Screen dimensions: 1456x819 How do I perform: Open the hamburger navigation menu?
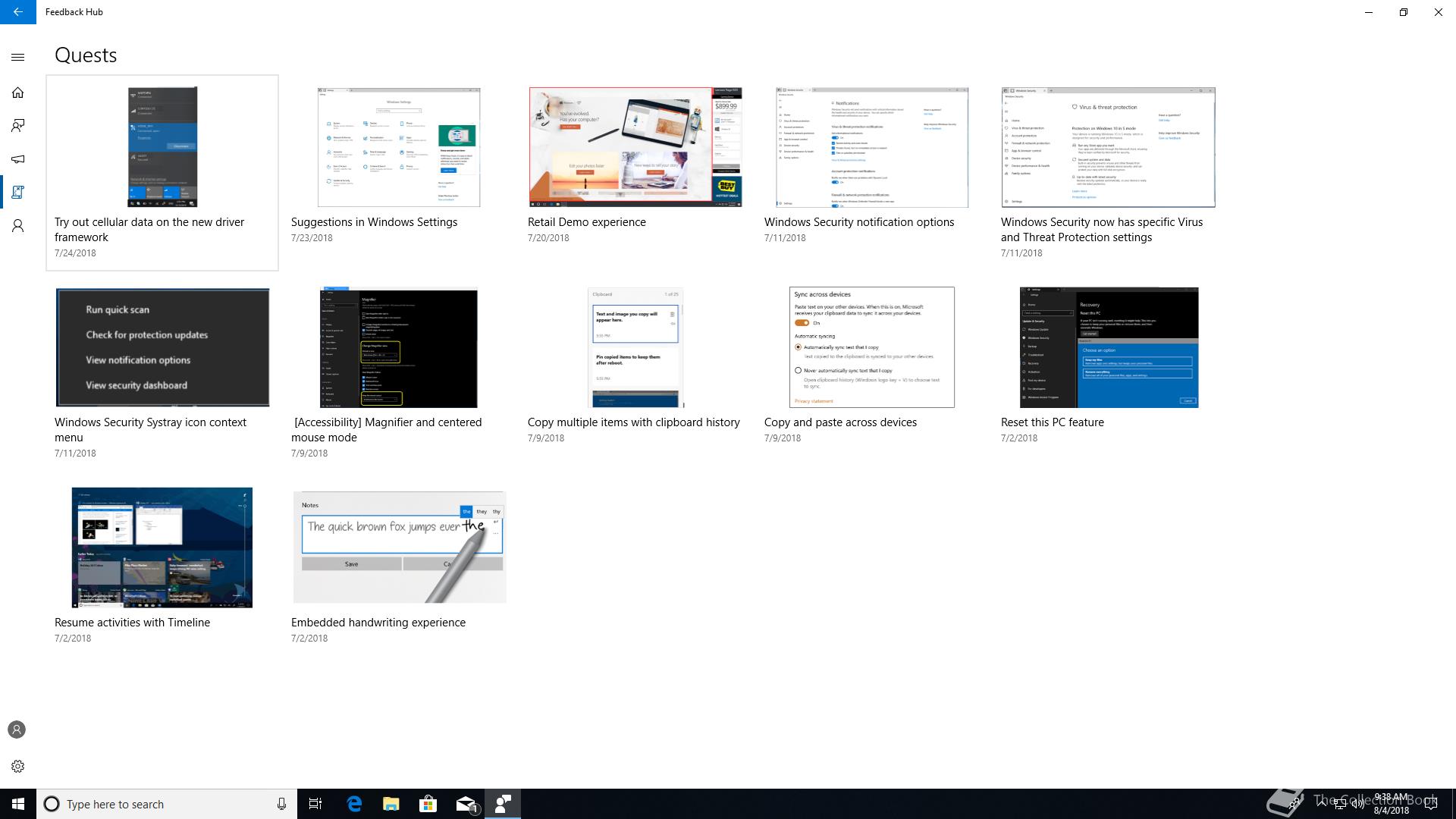[x=18, y=57]
